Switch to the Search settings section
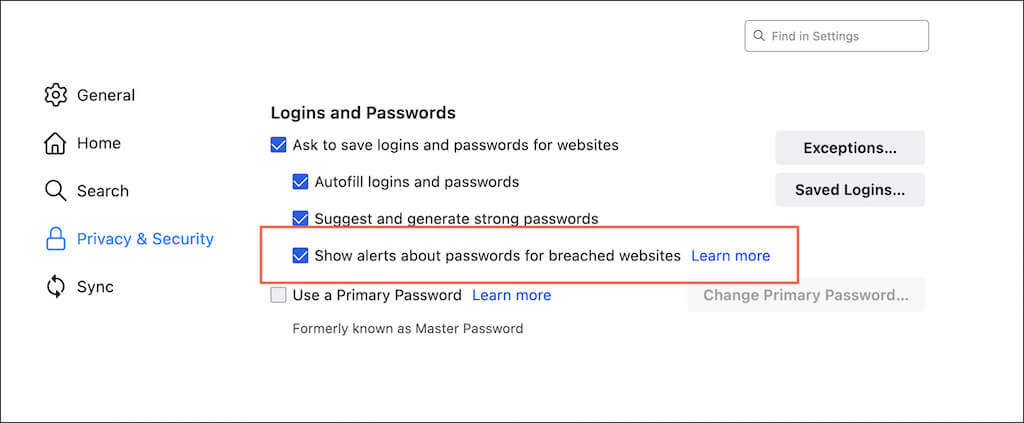Viewport: 1024px width, 423px height. point(102,191)
